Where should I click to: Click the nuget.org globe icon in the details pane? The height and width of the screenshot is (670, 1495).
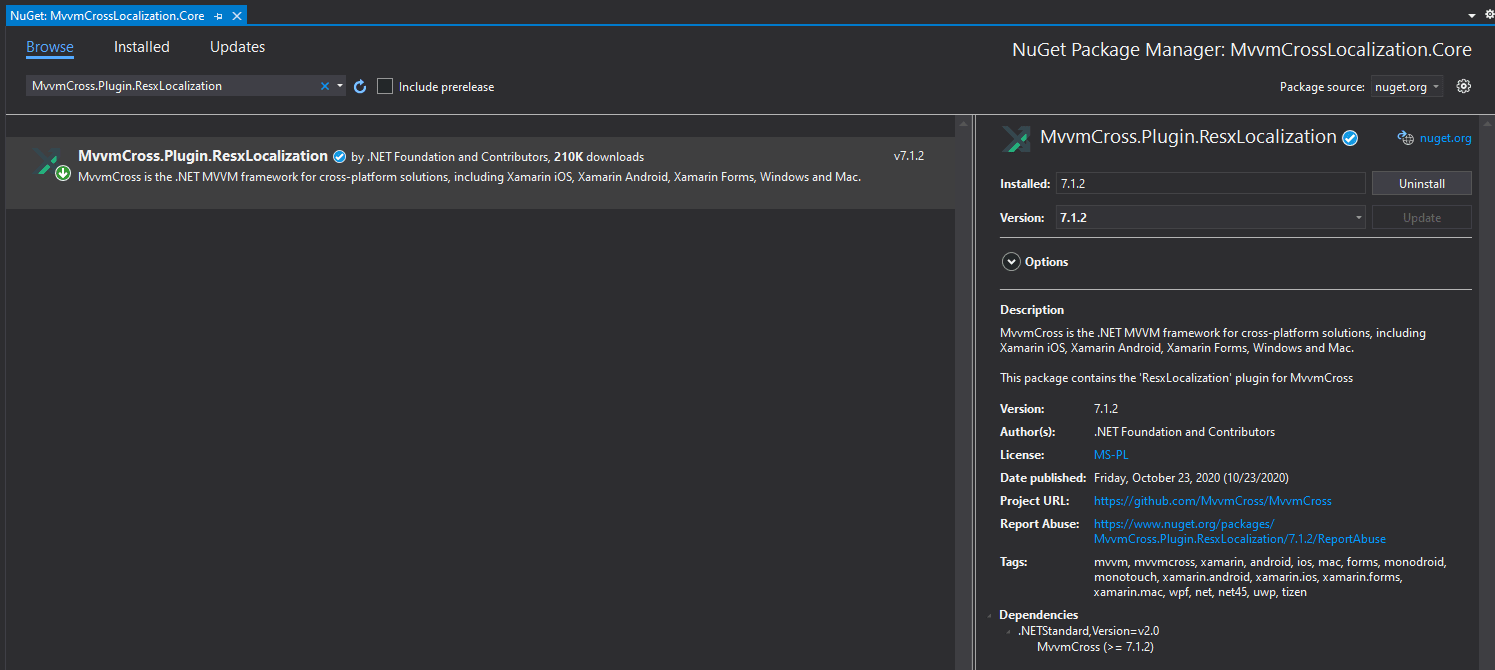click(x=1406, y=138)
